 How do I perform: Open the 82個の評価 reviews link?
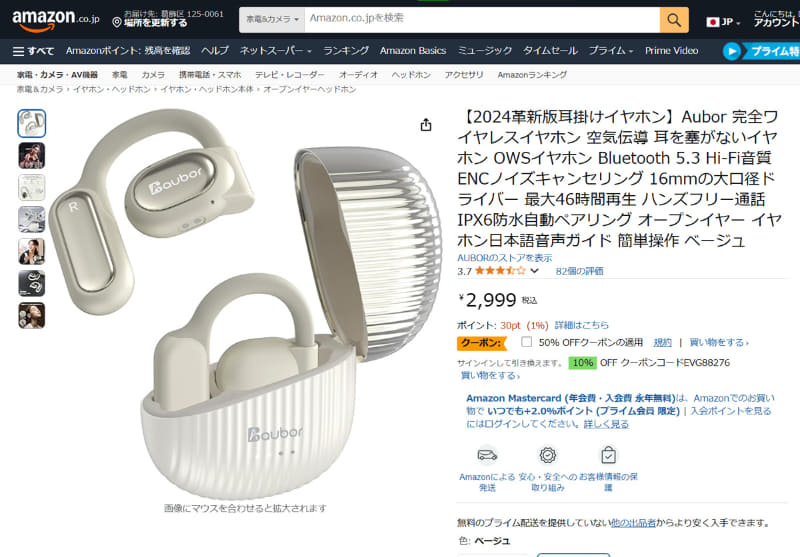click(x=579, y=271)
